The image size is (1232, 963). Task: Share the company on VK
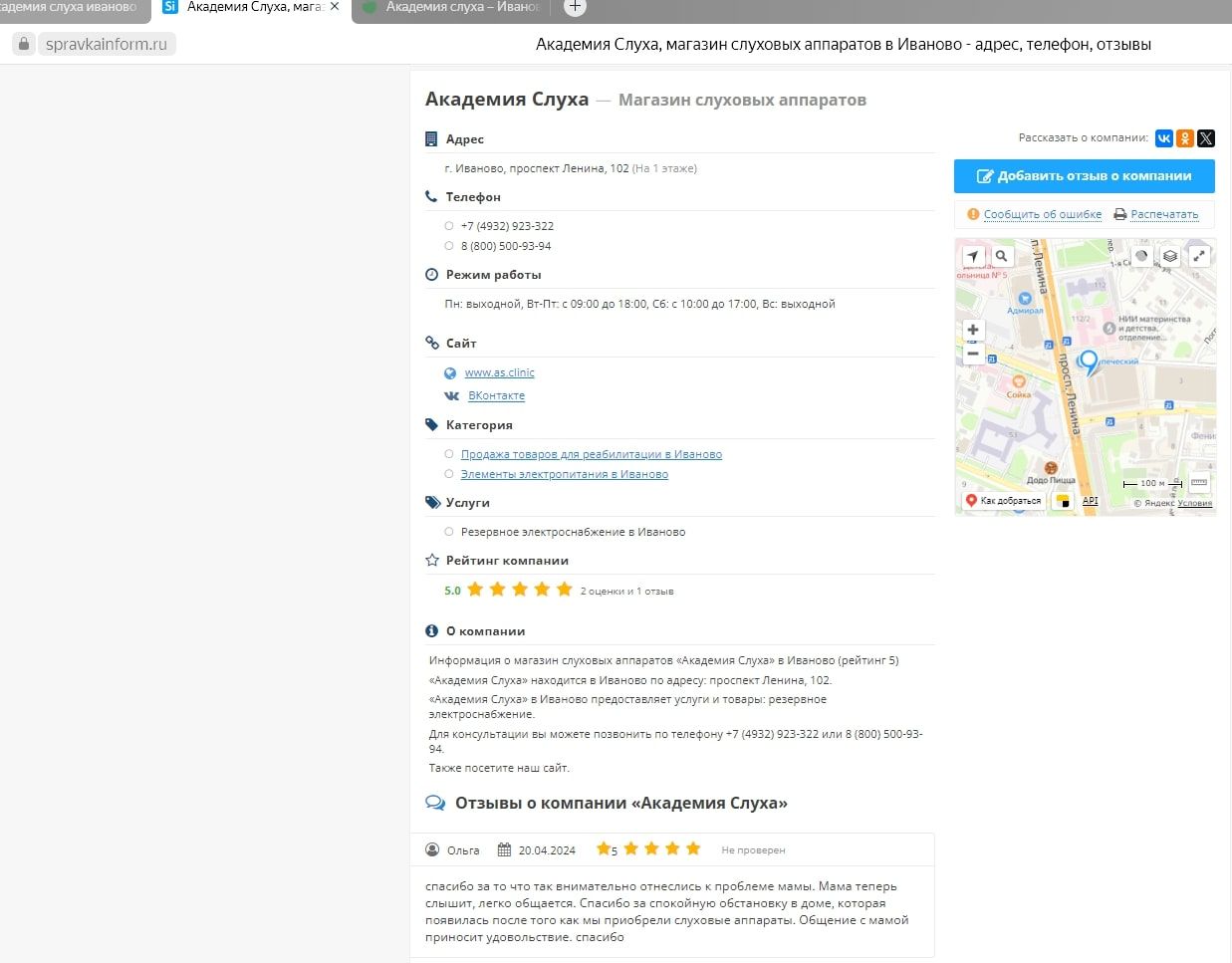click(x=1163, y=138)
